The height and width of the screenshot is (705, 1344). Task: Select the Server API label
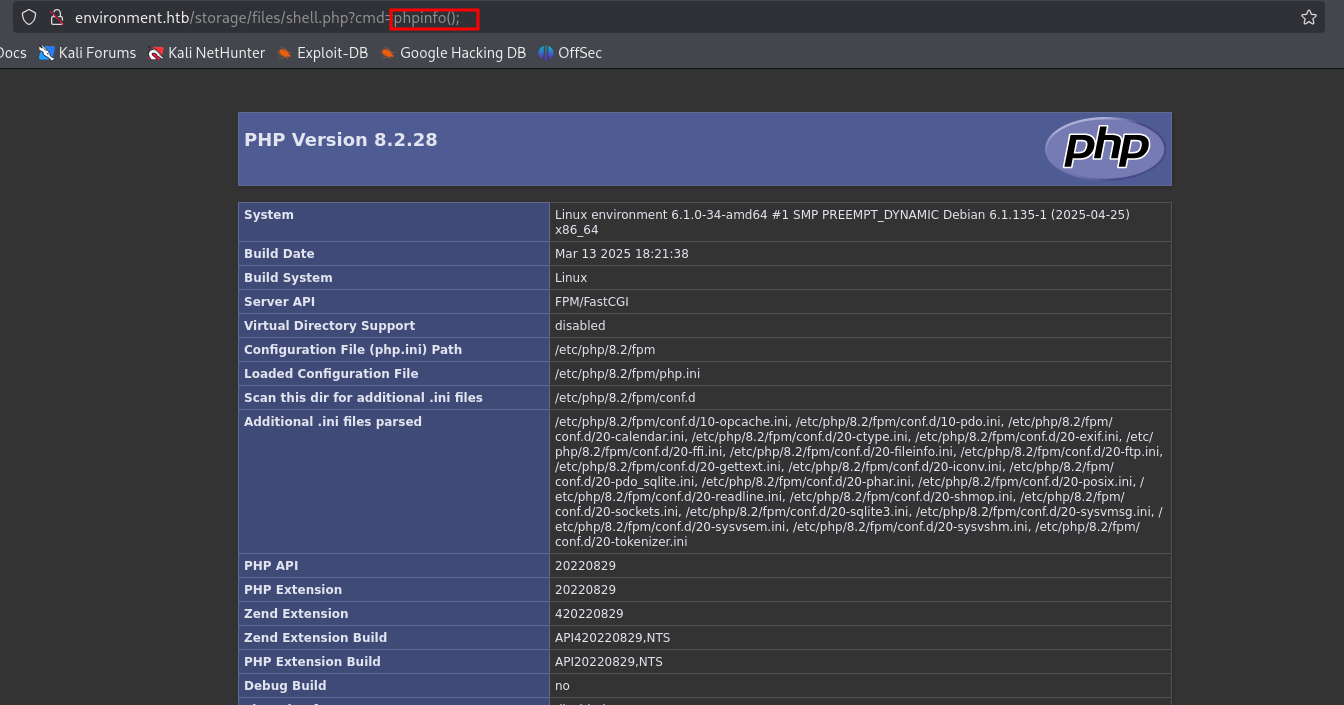pos(280,302)
